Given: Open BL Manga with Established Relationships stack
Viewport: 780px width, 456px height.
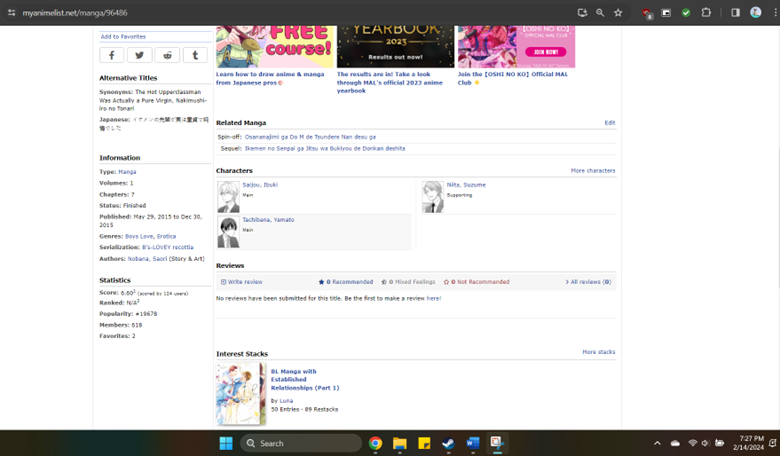Looking at the screenshot, I should pyautogui.click(x=305, y=379).
